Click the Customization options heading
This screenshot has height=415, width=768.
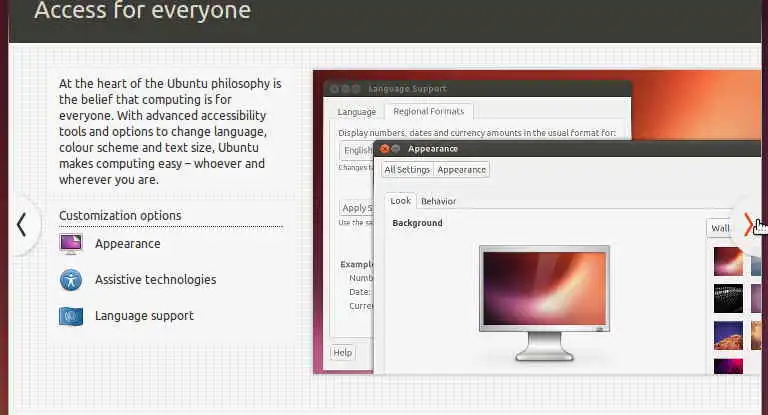120,216
